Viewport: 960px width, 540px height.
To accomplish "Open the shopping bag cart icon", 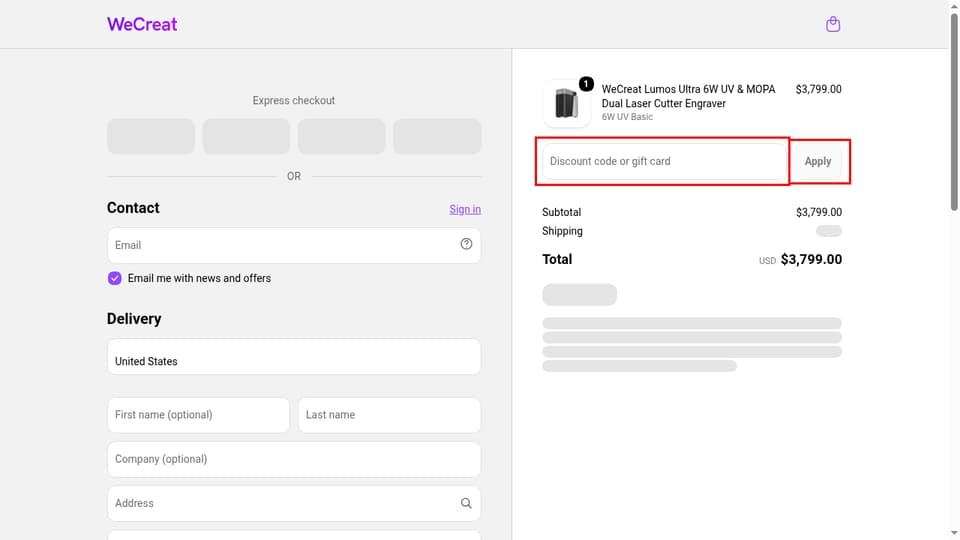I will [833, 24].
